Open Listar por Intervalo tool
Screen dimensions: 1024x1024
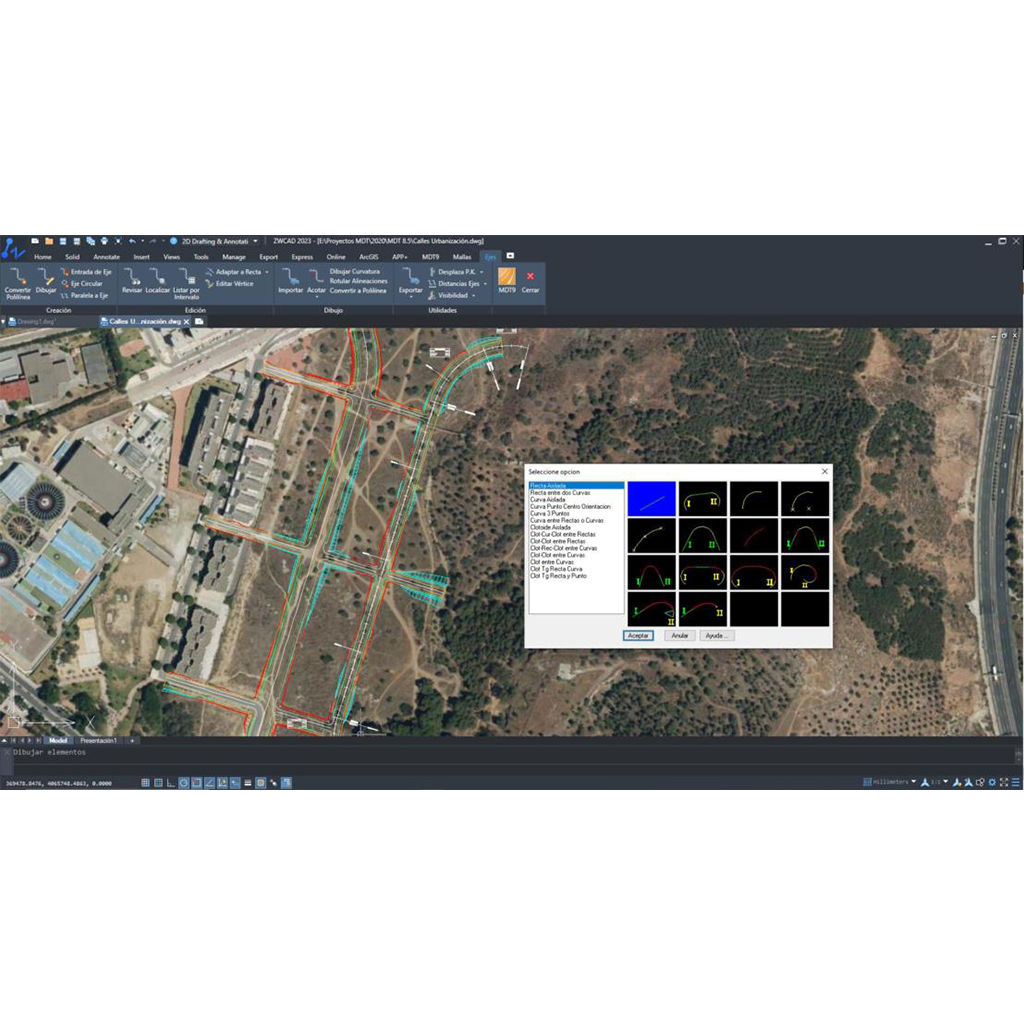pos(186,276)
